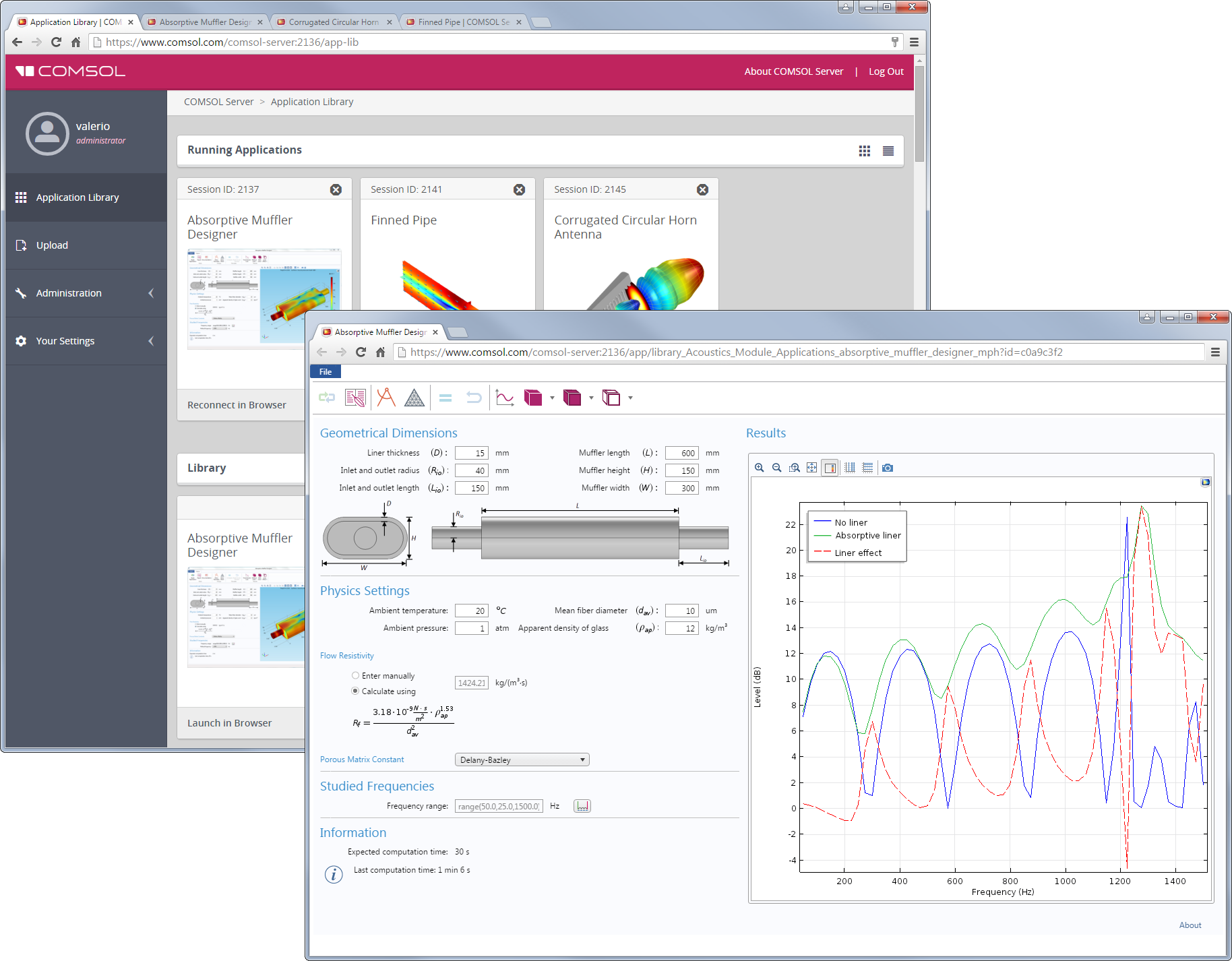Viewport: 1232px width, 961px height.
Task: Toggle the y-axis log scale icon
Action: pos(867,468)
